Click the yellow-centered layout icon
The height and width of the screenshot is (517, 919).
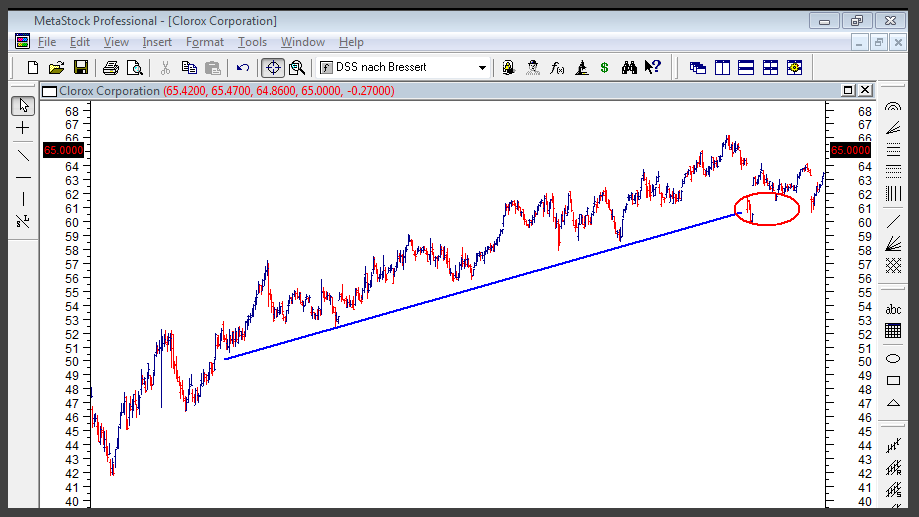coord(794,68)
